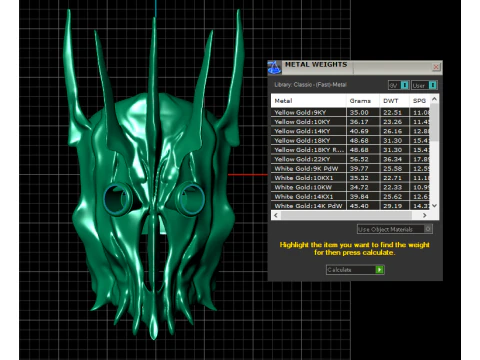The height and width of the screenshot is (360, 480).
Task: Click the Calculate button
Action: pyautogui.click(x=355, y=270)
